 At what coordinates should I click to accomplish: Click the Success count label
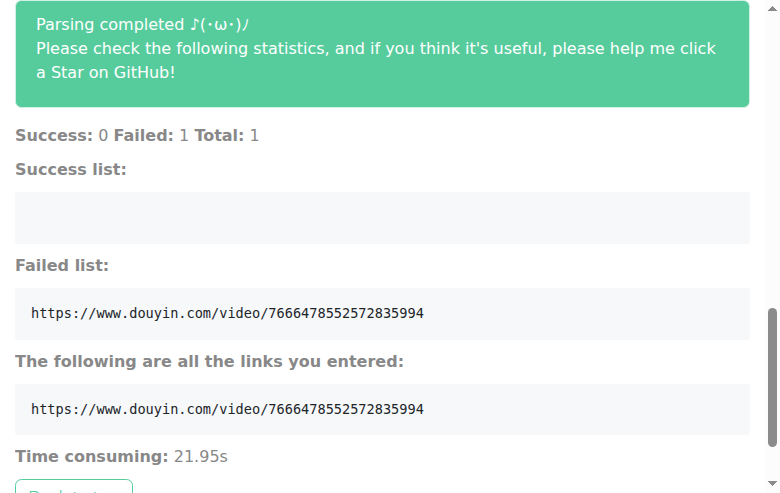pos(54,135)
